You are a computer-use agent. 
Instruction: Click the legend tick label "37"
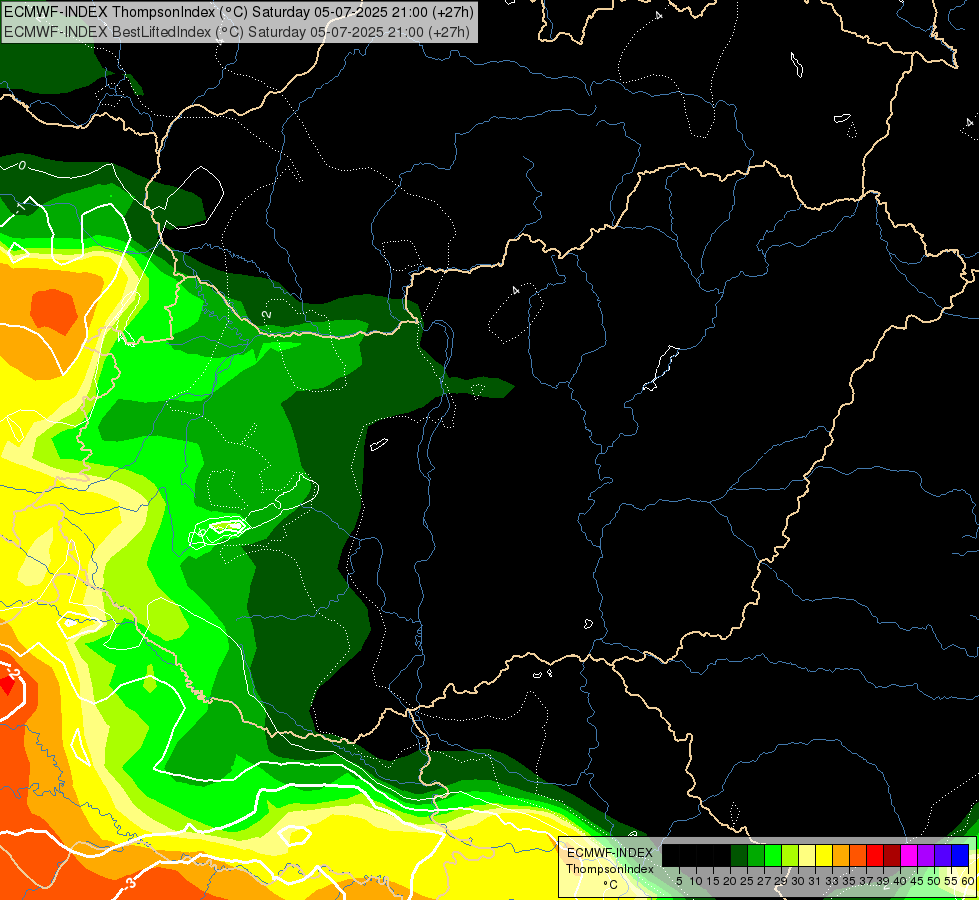tap(866, 881)
